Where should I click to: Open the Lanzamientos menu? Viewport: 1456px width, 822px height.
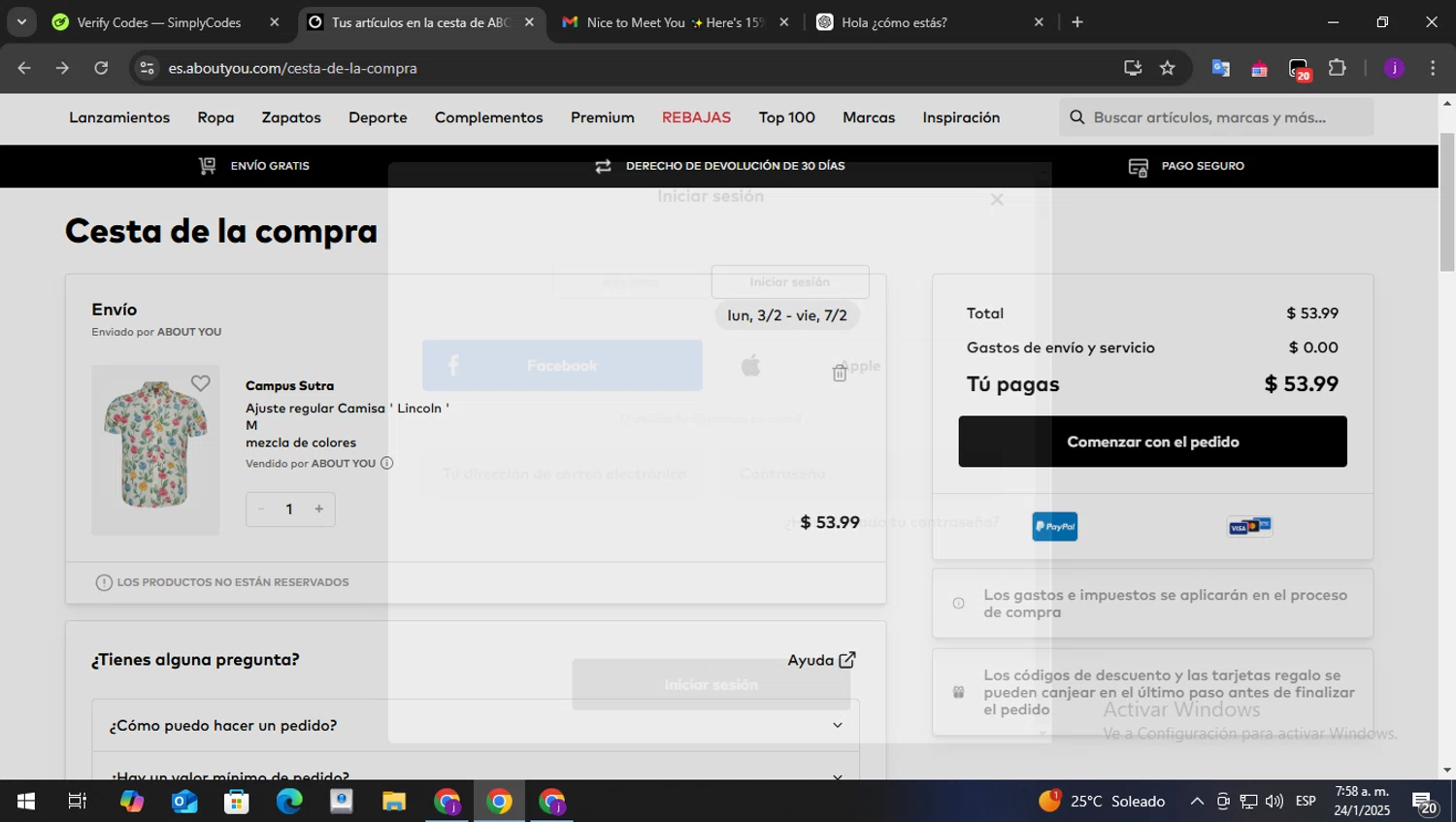[x=119, y=117]
